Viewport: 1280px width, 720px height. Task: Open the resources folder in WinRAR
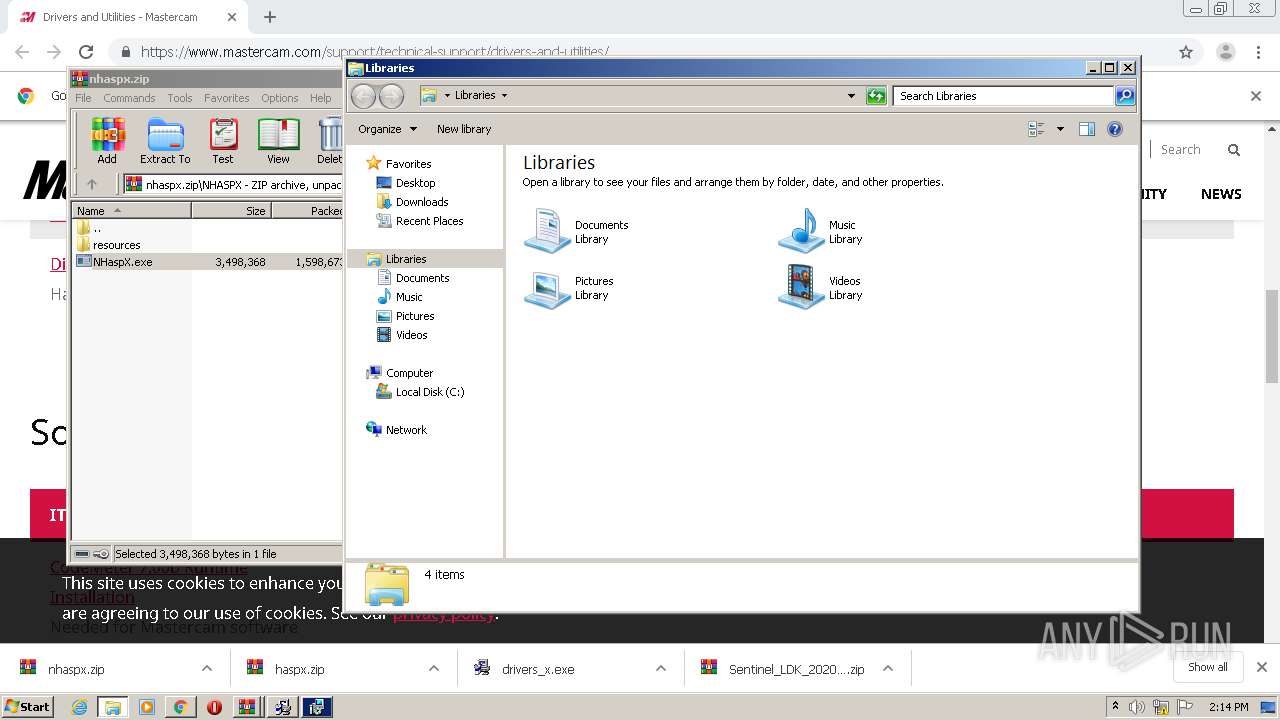click(x=116, y=245)
